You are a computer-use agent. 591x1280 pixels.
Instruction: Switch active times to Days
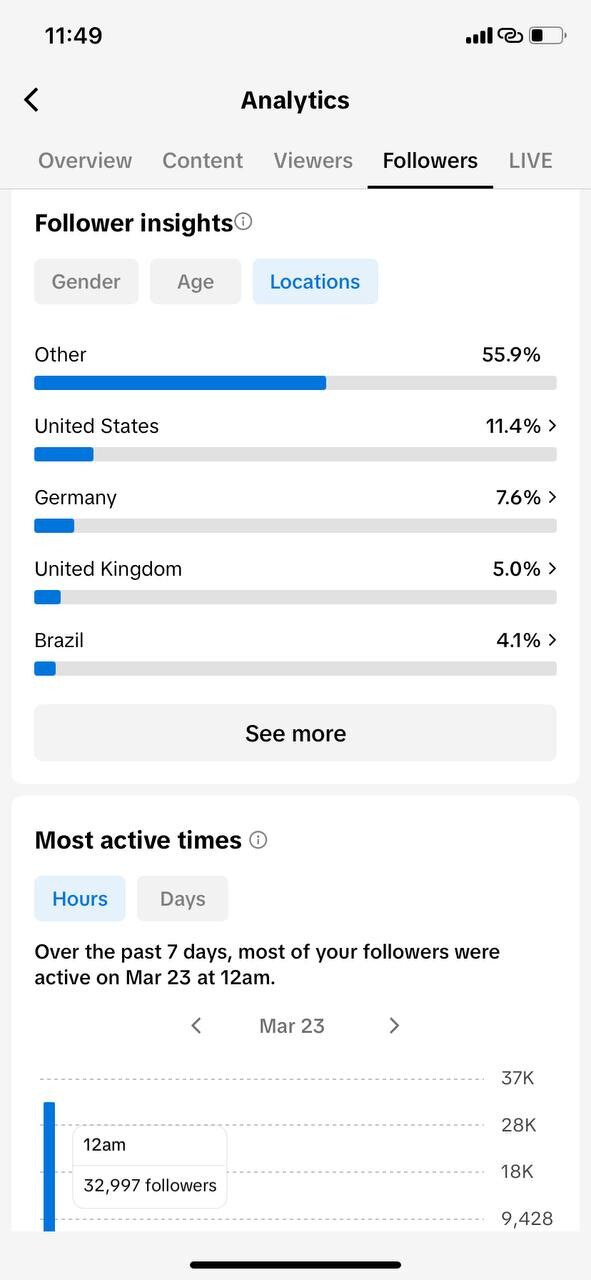coord(183,899)
